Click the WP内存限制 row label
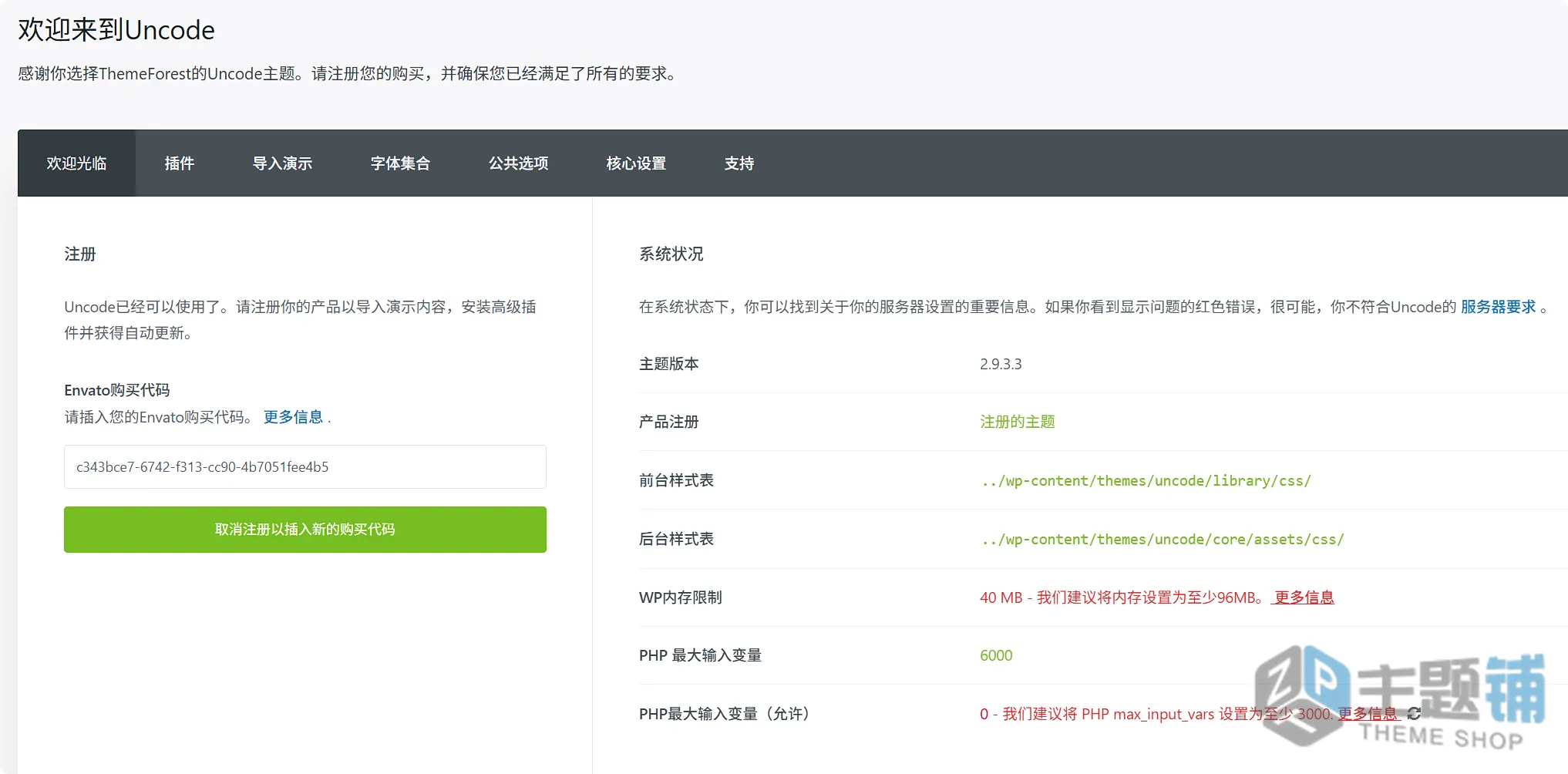Screen dimensions: 1568x774 (x=680, y=597)
